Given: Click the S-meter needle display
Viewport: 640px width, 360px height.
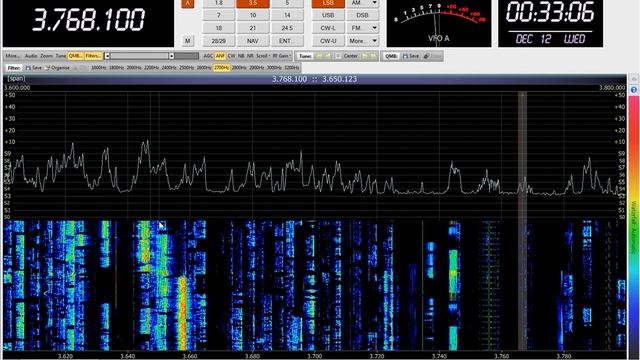Looking at the screenshot, I should [x=439, y=23].
